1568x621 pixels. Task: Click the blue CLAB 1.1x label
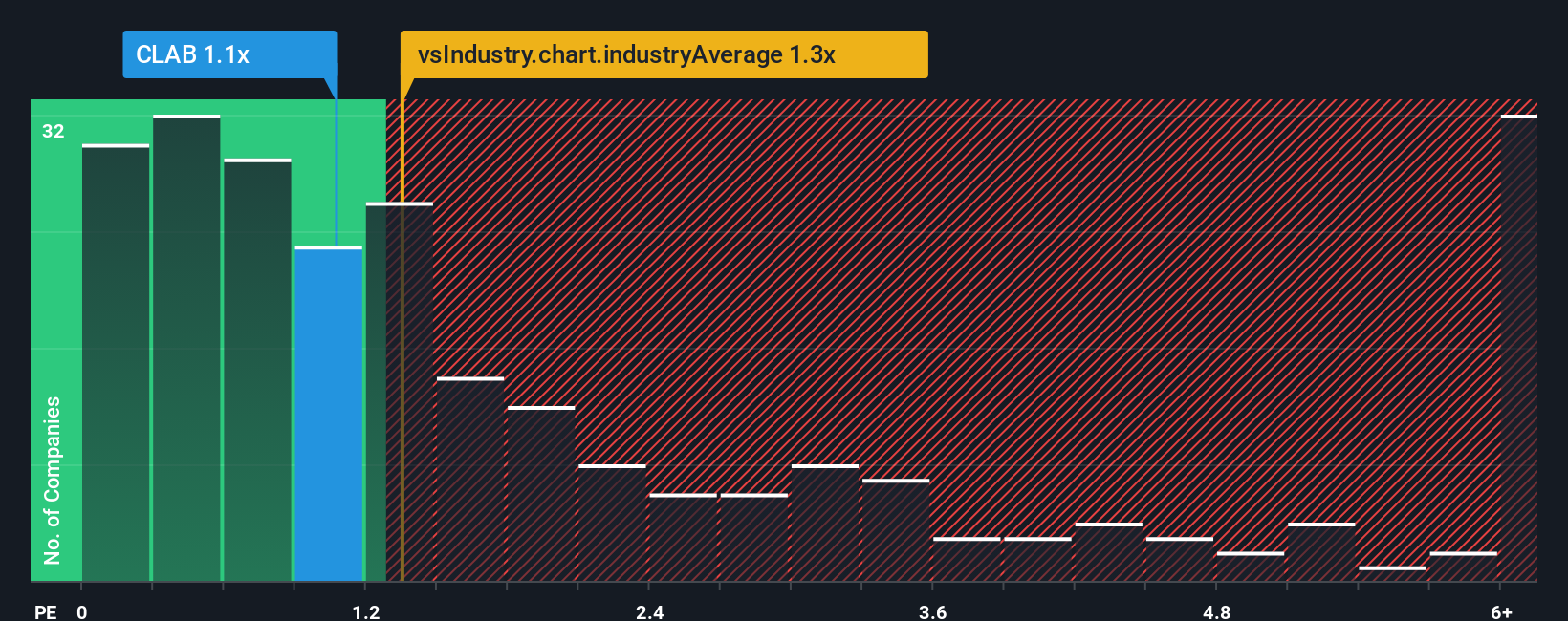229,54
